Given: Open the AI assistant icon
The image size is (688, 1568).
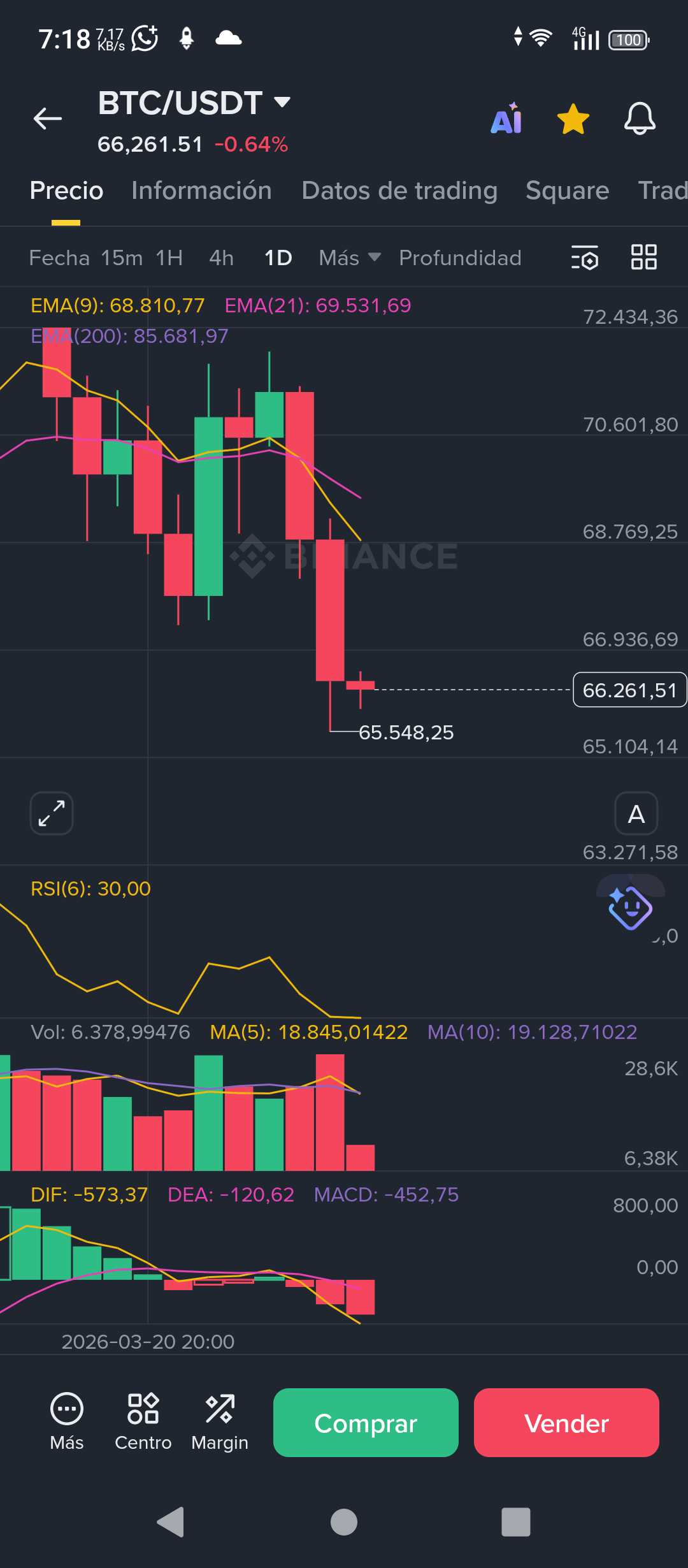Looking at the screenshot, I should pyautogui.click(x=506, y=119).
